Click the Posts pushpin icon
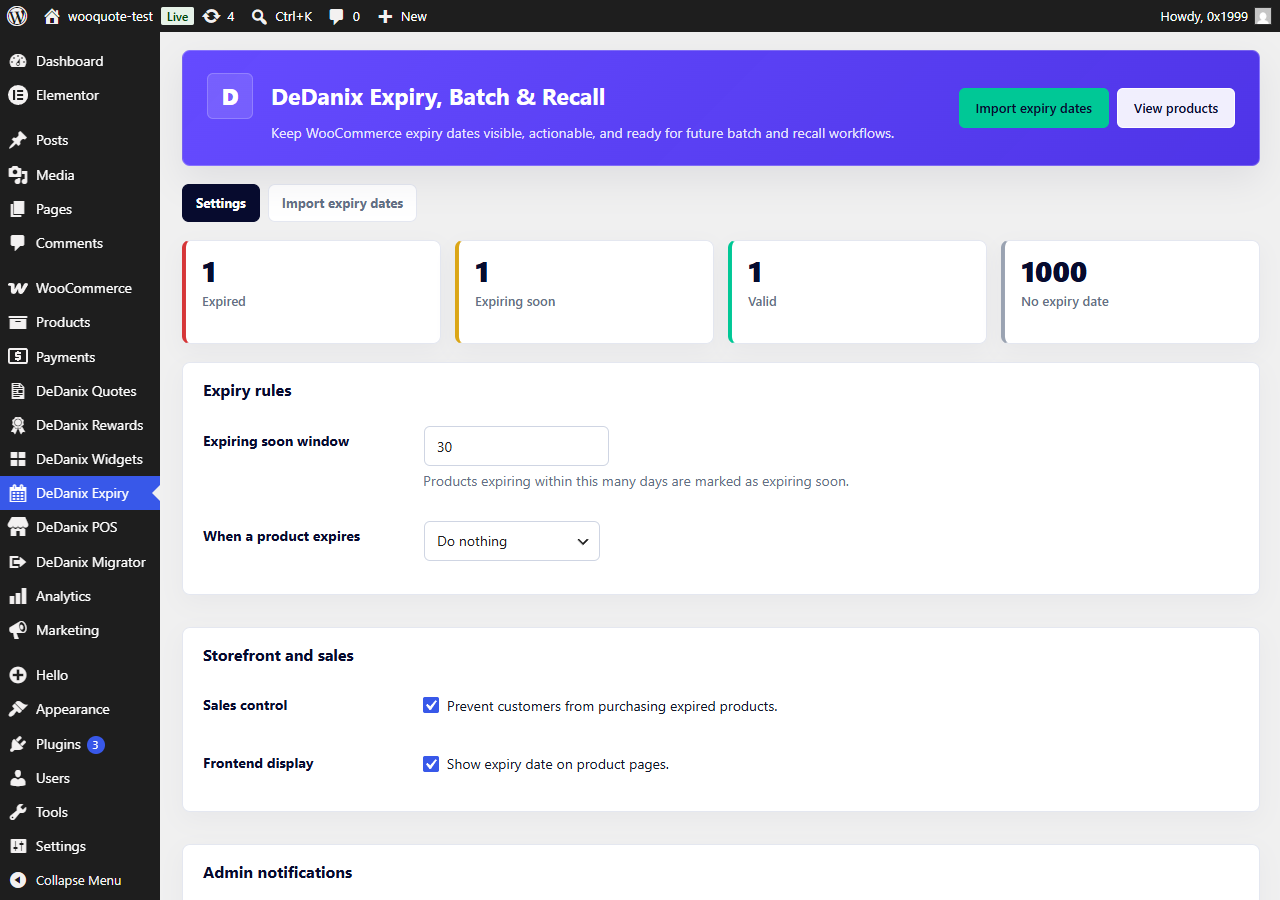This screenshot has width=1280, height=900. pyautogui.click(x=18, y=140)
